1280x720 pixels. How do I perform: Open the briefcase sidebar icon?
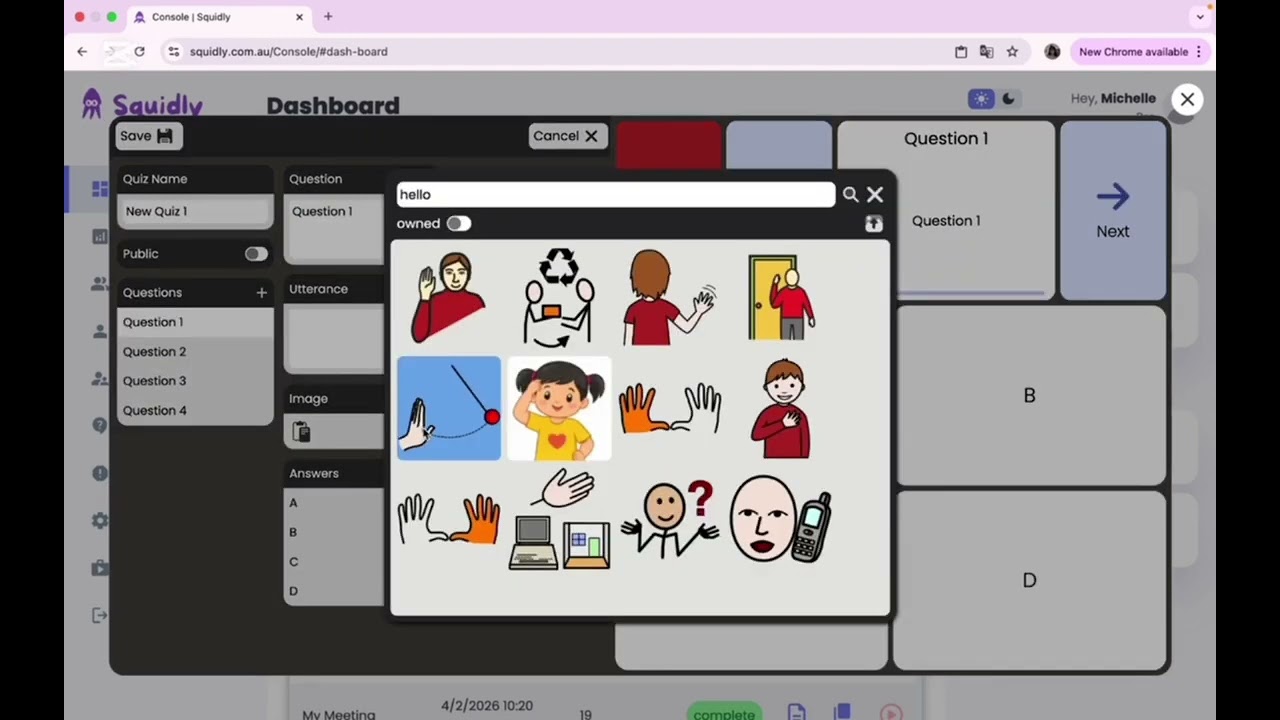100,568
